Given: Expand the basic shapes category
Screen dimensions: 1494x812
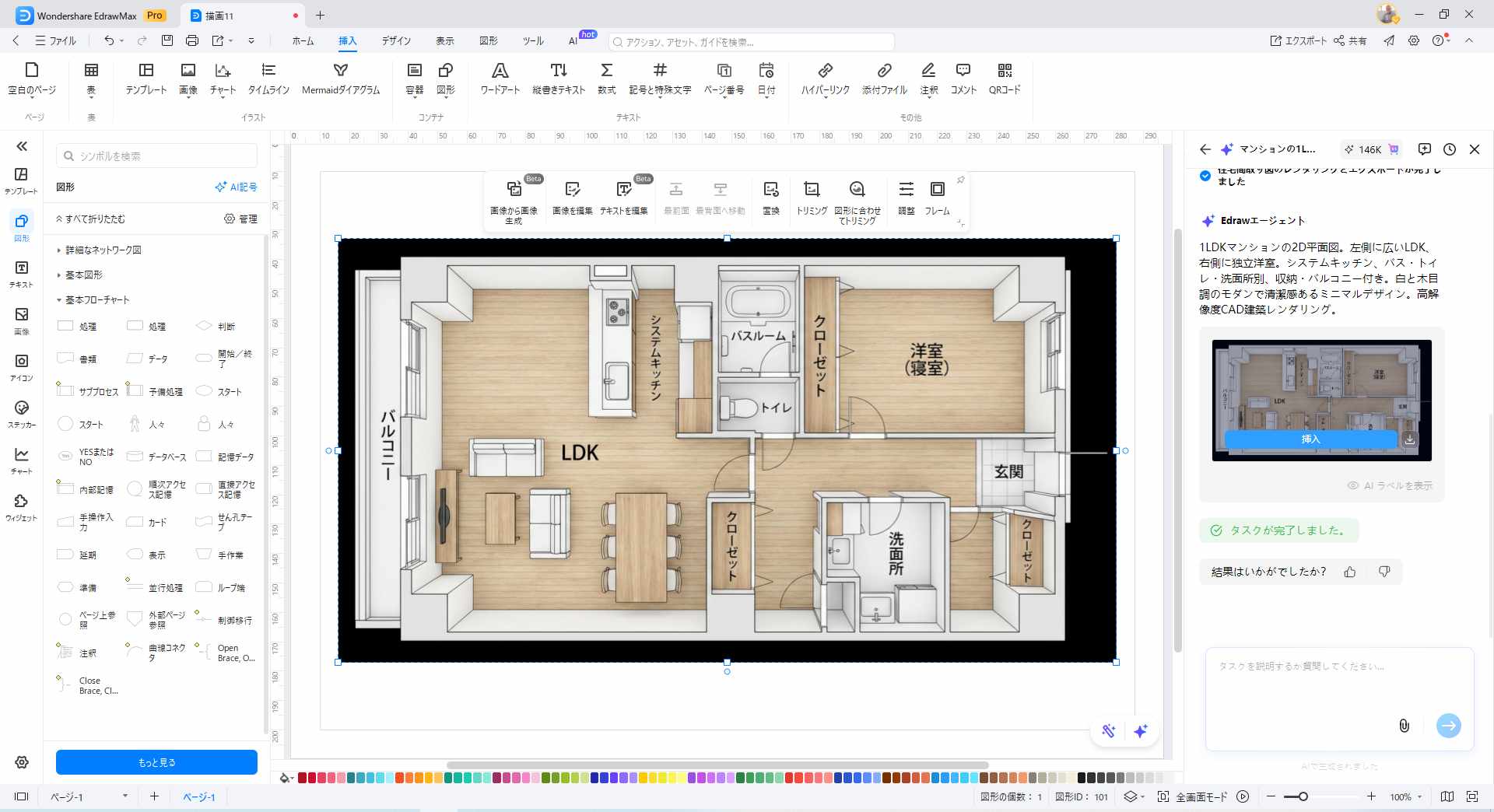Looking at the screenshot, I should click(59, 275).
